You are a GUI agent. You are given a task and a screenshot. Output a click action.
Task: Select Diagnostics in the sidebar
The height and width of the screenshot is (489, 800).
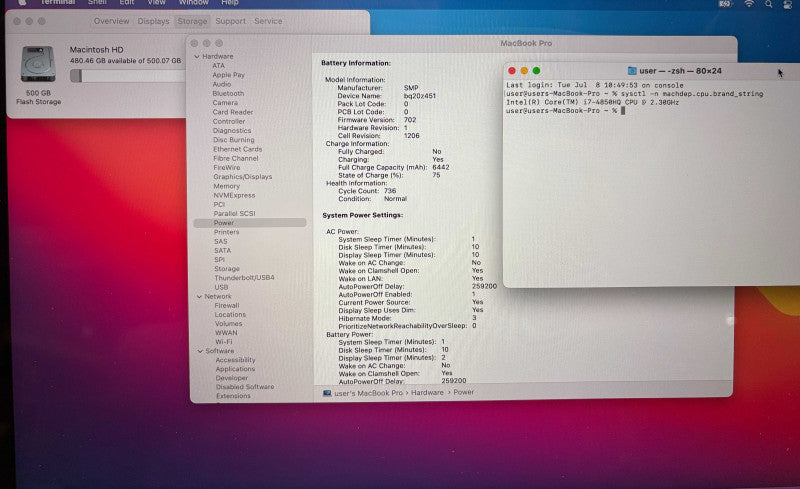click(x=232, y=130)
